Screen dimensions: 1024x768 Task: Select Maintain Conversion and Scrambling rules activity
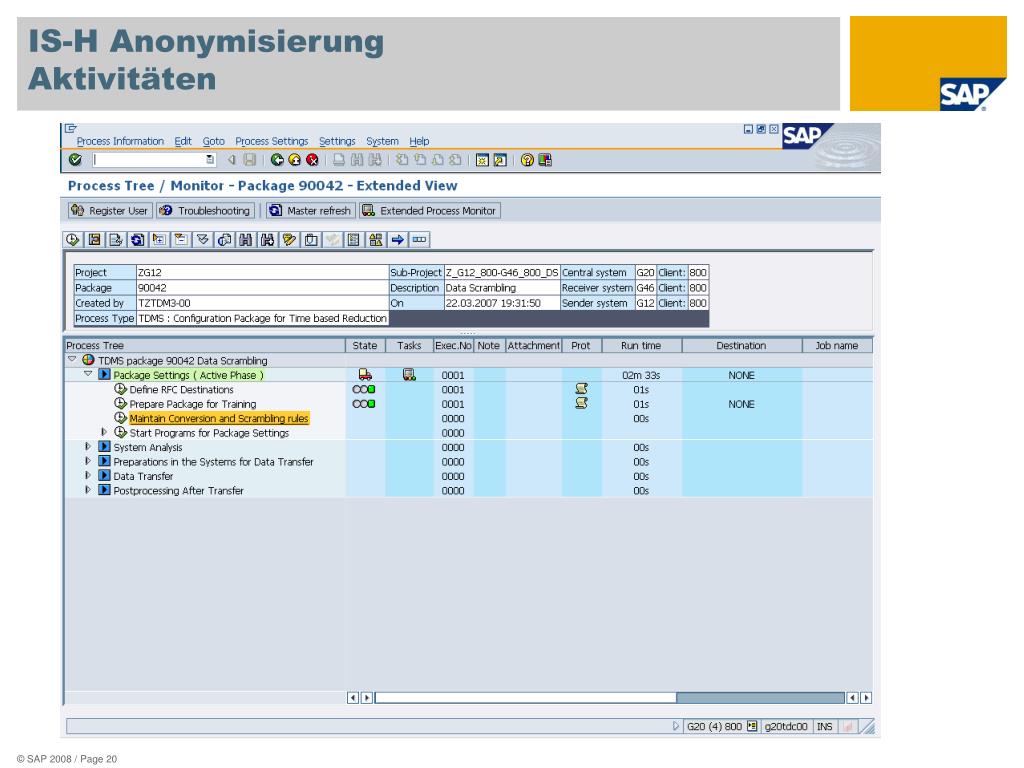pos(219,418)
